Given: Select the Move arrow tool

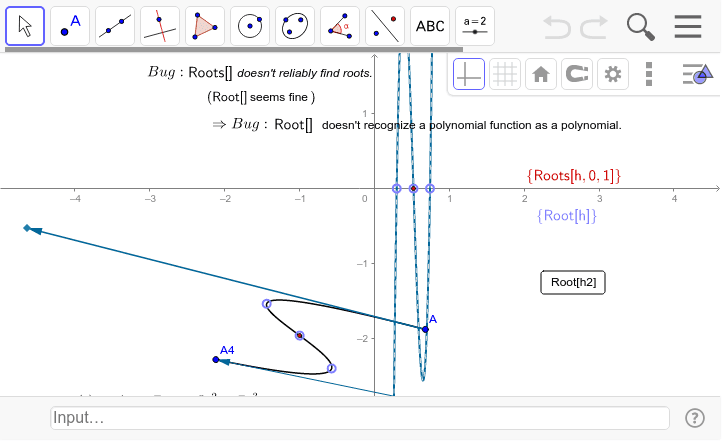Looking at the screenshot, I should (25, 26).
